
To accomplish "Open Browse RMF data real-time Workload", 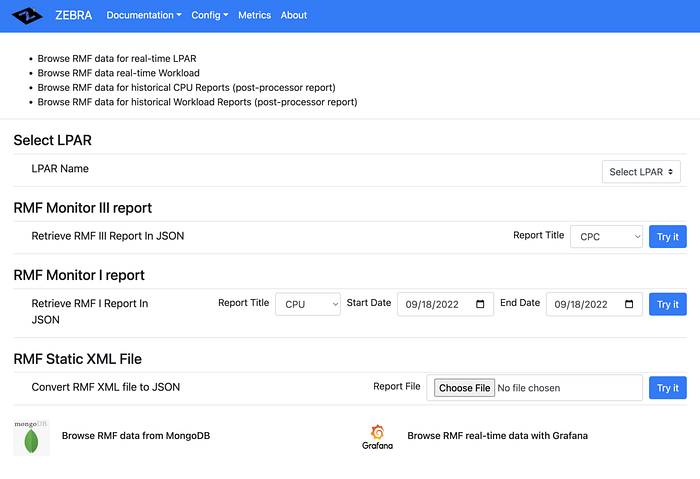I will click(x=118, y=73).
